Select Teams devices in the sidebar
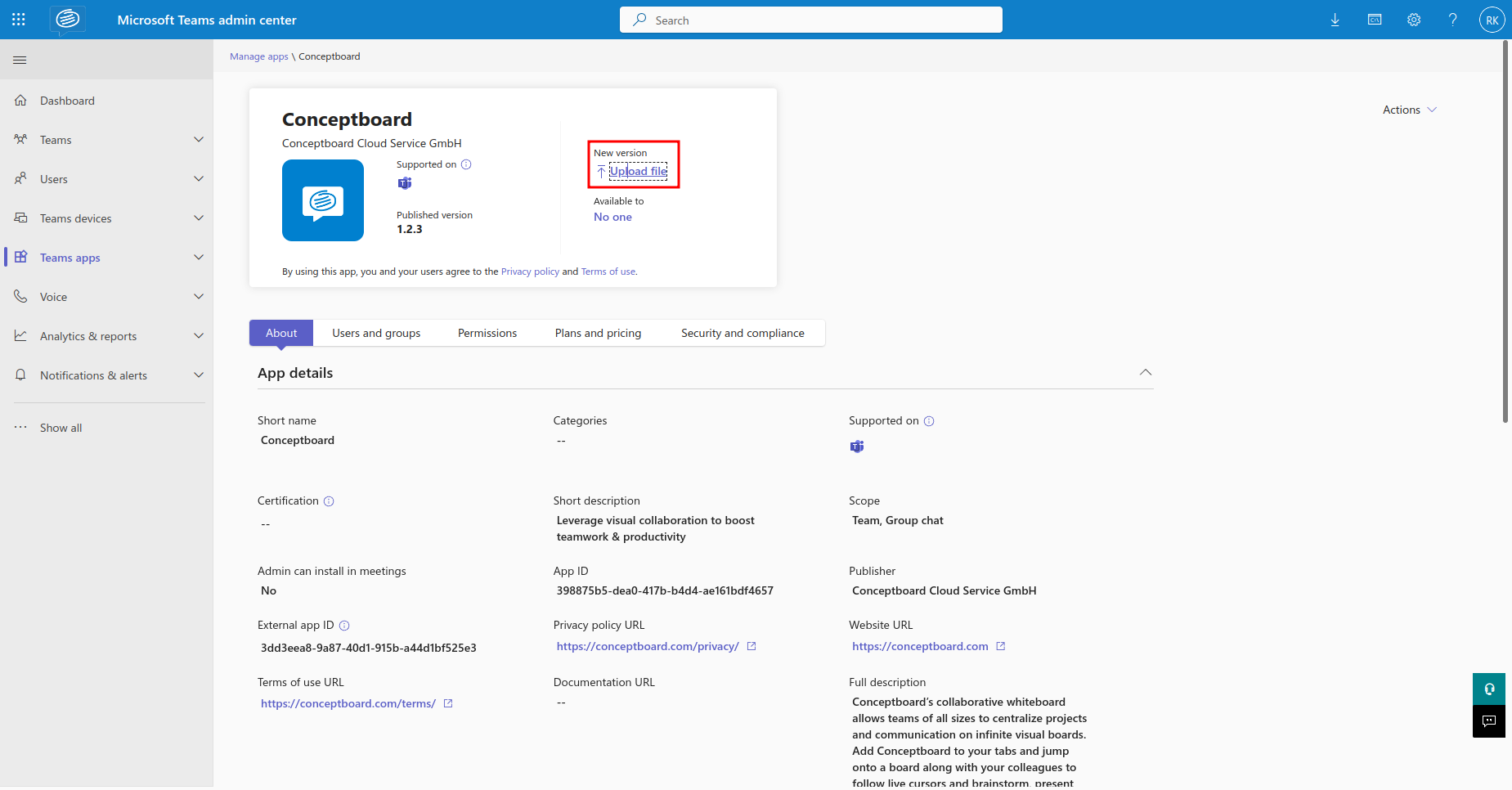Image resolution: width=1512 pixels, height=790 pixels. point(75,218)
